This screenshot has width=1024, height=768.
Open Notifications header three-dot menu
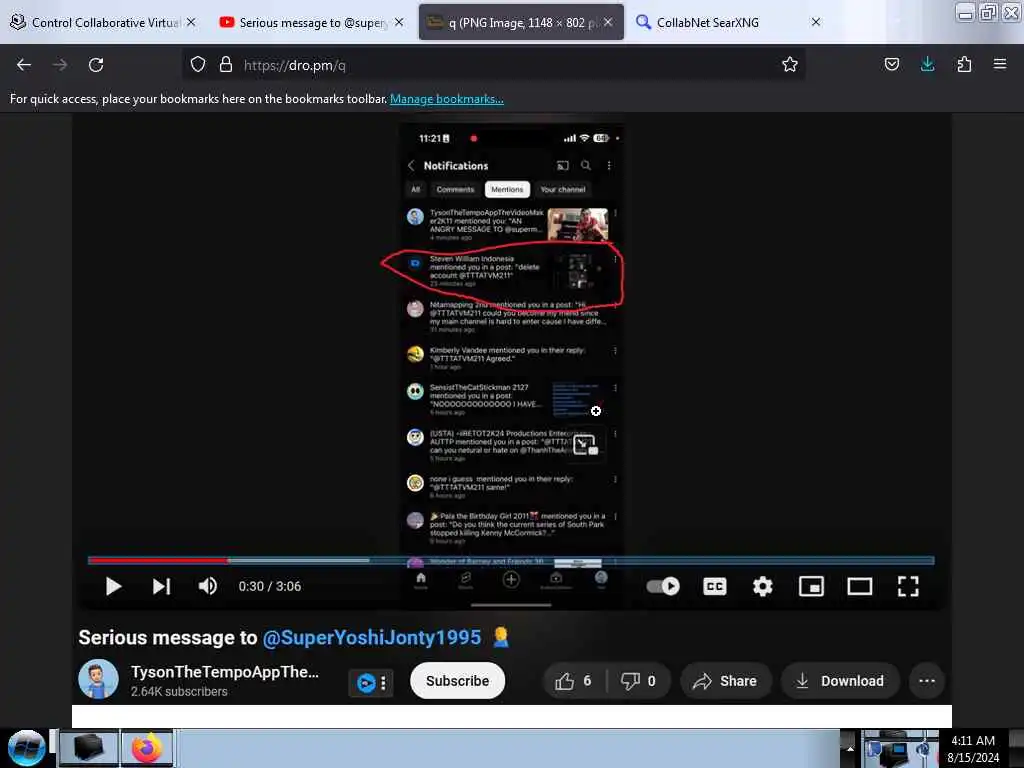(609, 166)
